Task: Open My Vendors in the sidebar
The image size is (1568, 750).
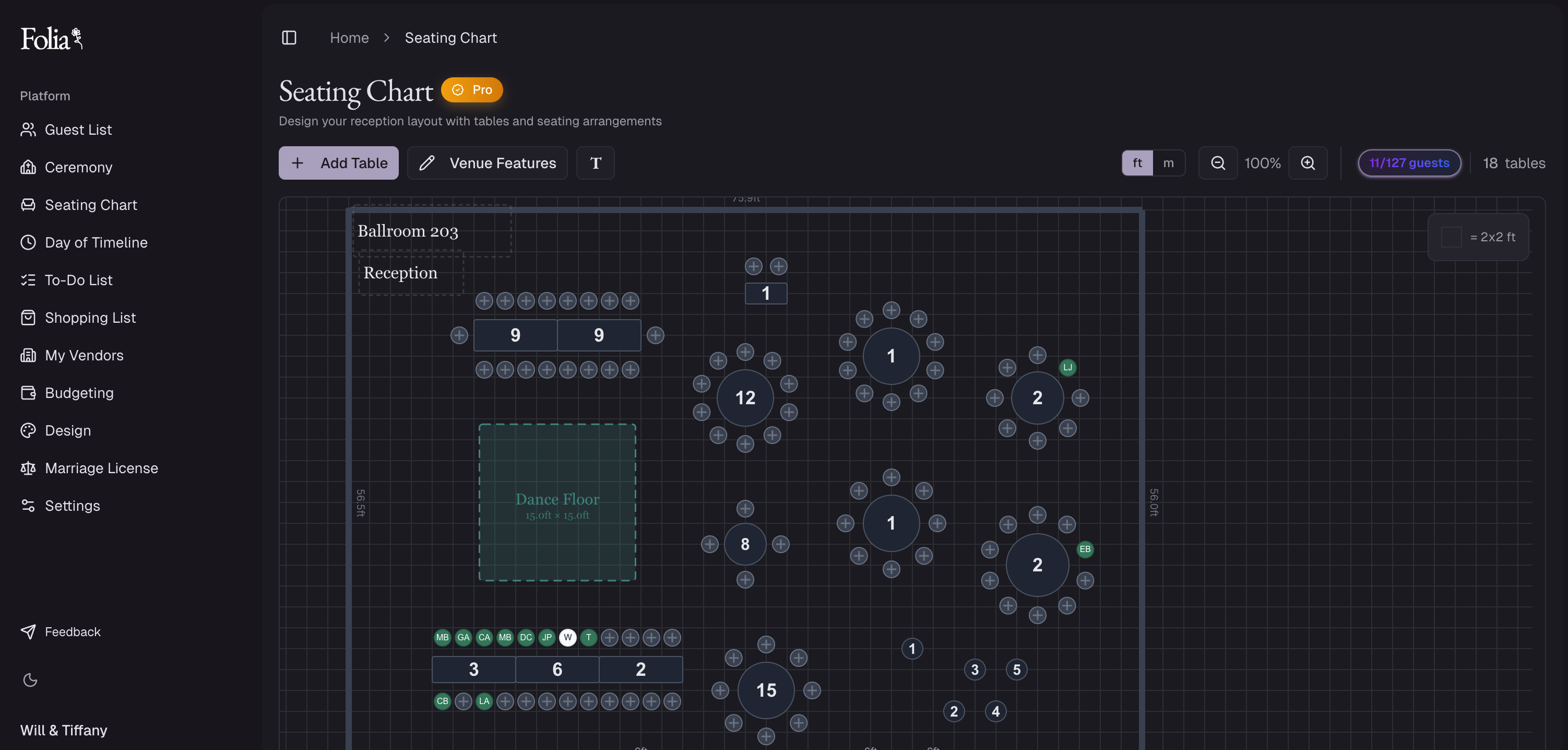Action: point(84,355)
